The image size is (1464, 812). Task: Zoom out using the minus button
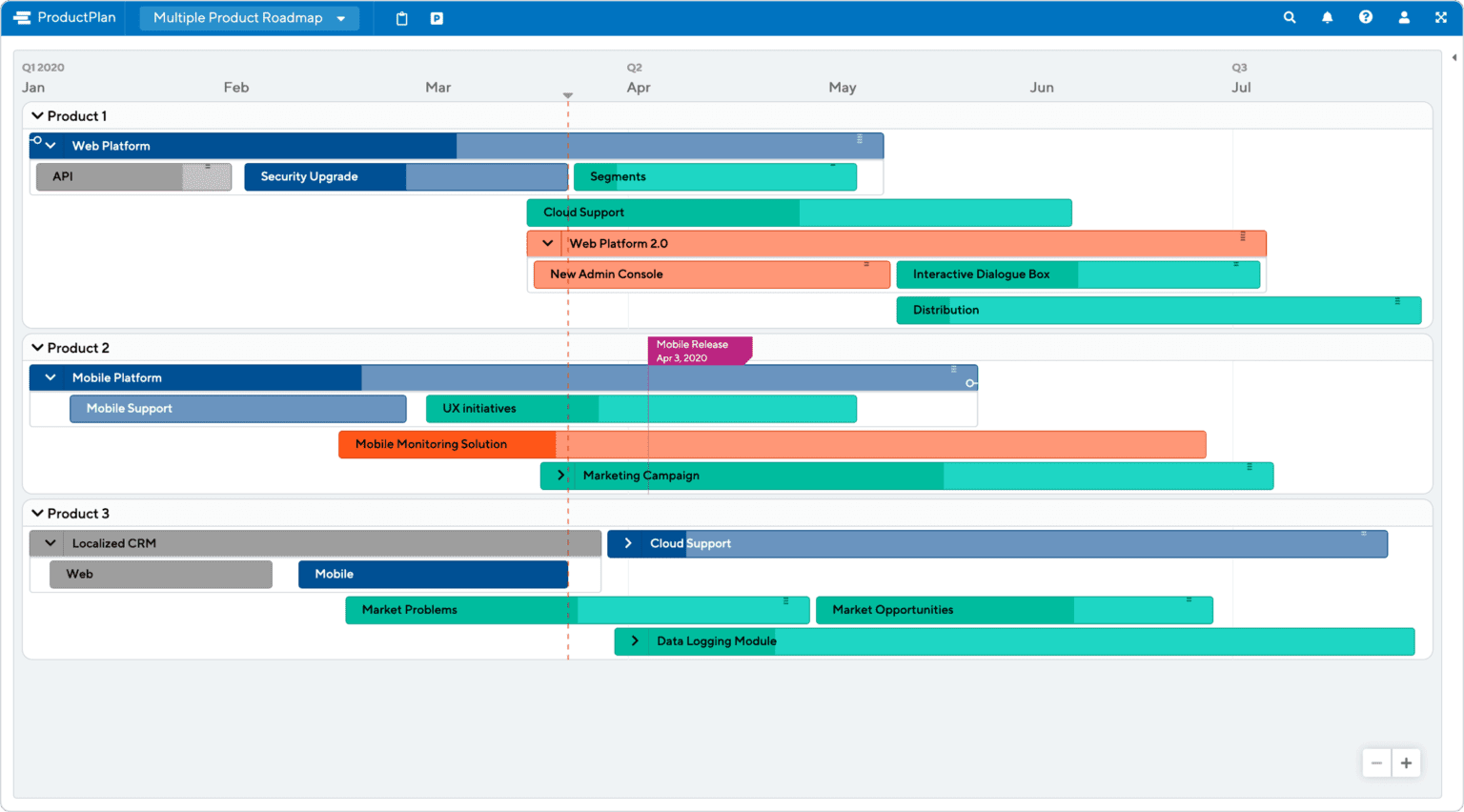1376,762
